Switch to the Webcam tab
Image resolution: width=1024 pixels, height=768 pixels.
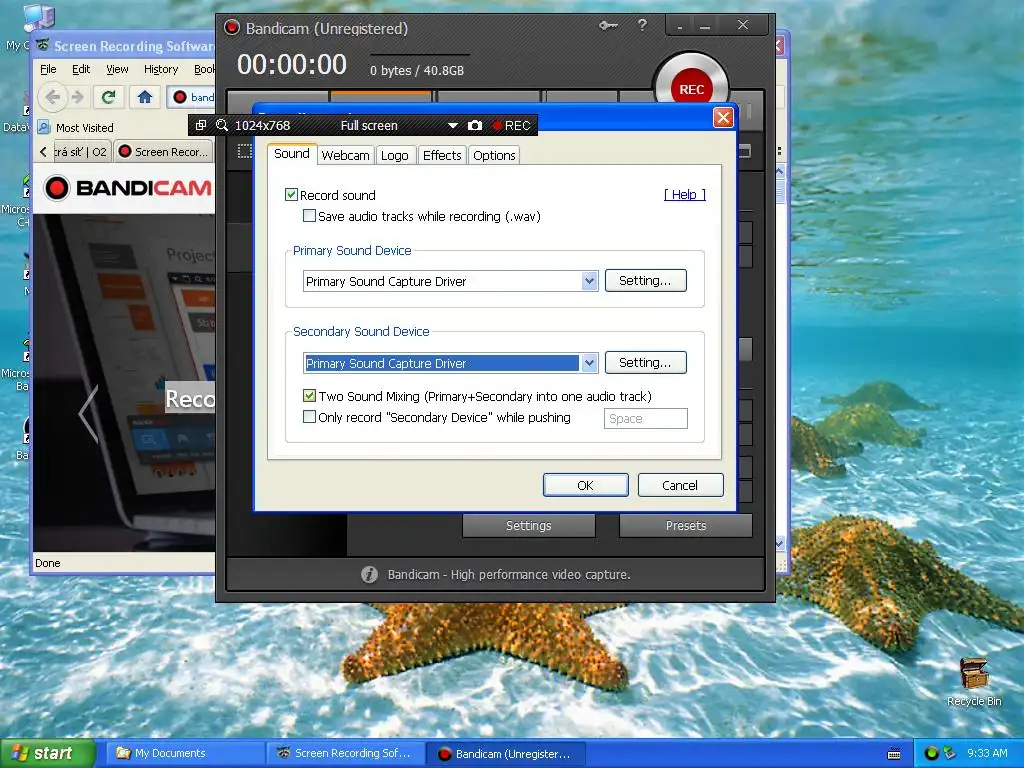click(x=345, y=155)
